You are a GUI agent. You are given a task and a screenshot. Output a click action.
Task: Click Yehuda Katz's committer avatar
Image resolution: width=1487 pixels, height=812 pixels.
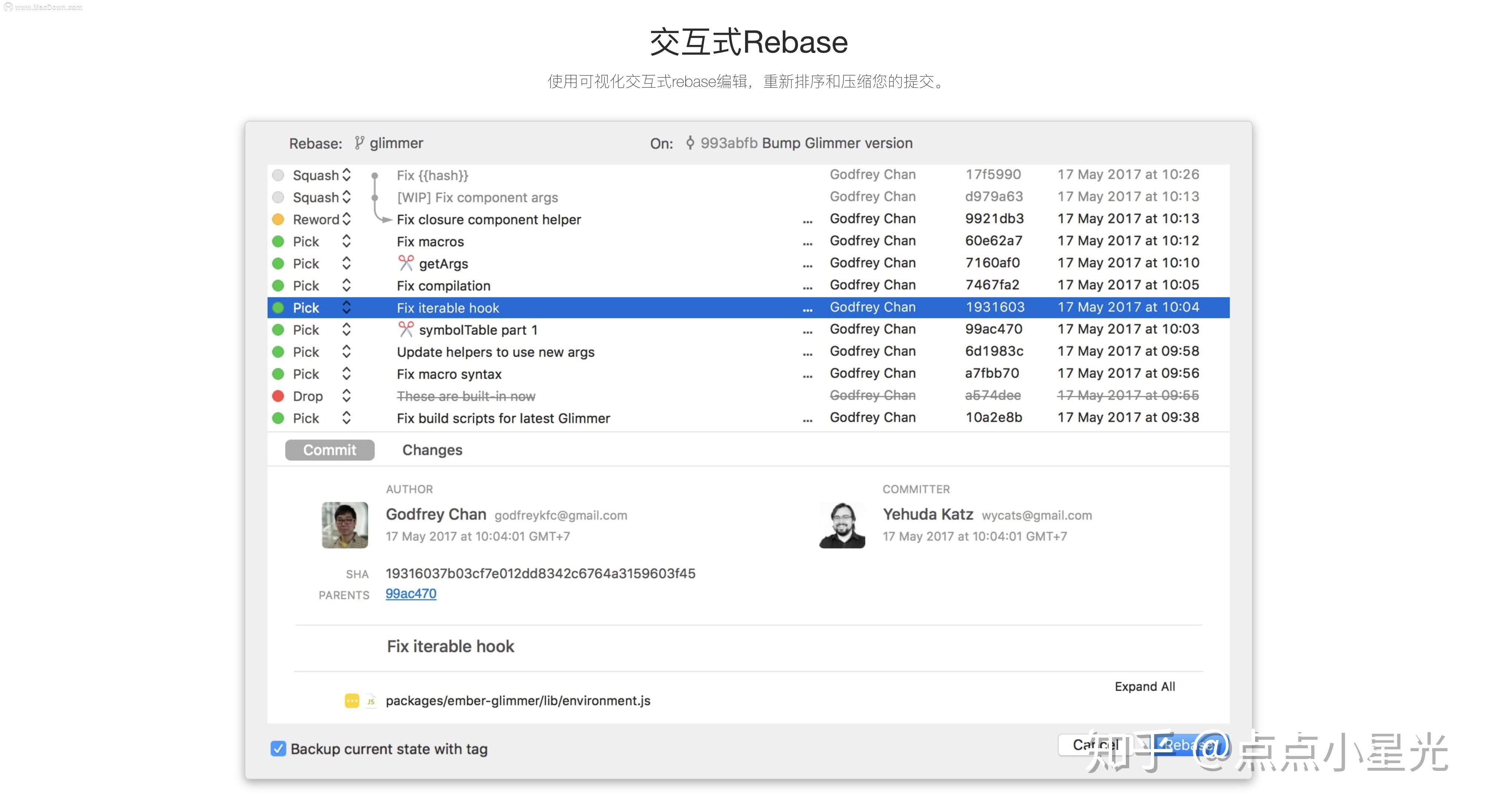coord(842,525)
